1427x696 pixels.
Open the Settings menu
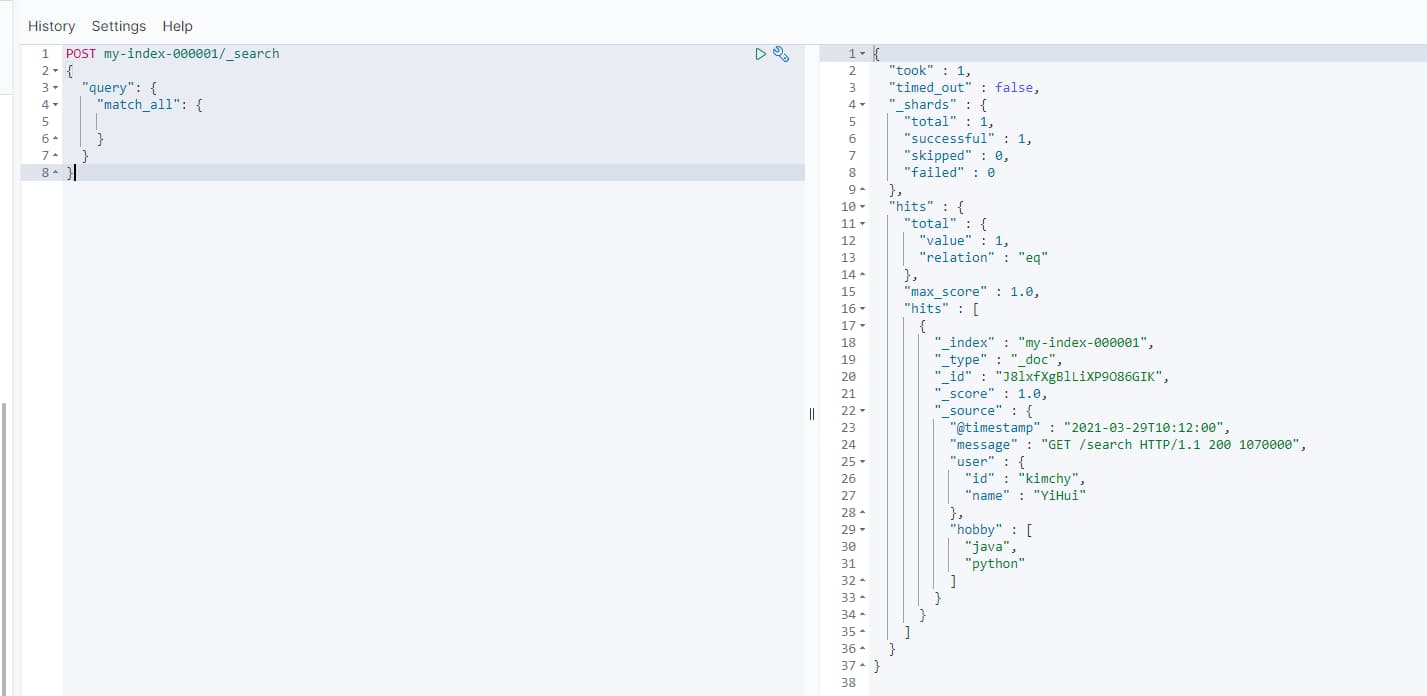click(119, 26)
